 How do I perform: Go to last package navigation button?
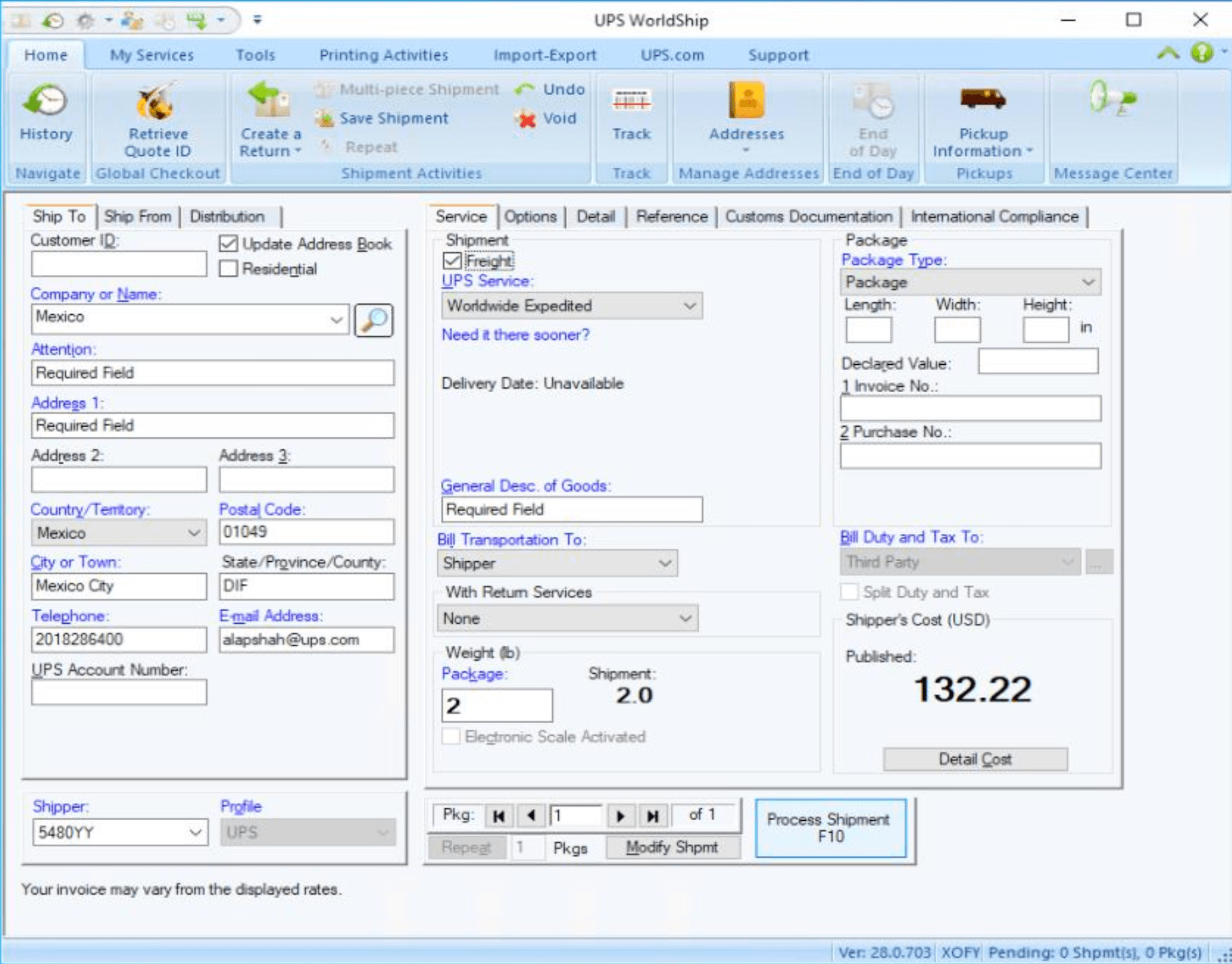pos(652,816)
